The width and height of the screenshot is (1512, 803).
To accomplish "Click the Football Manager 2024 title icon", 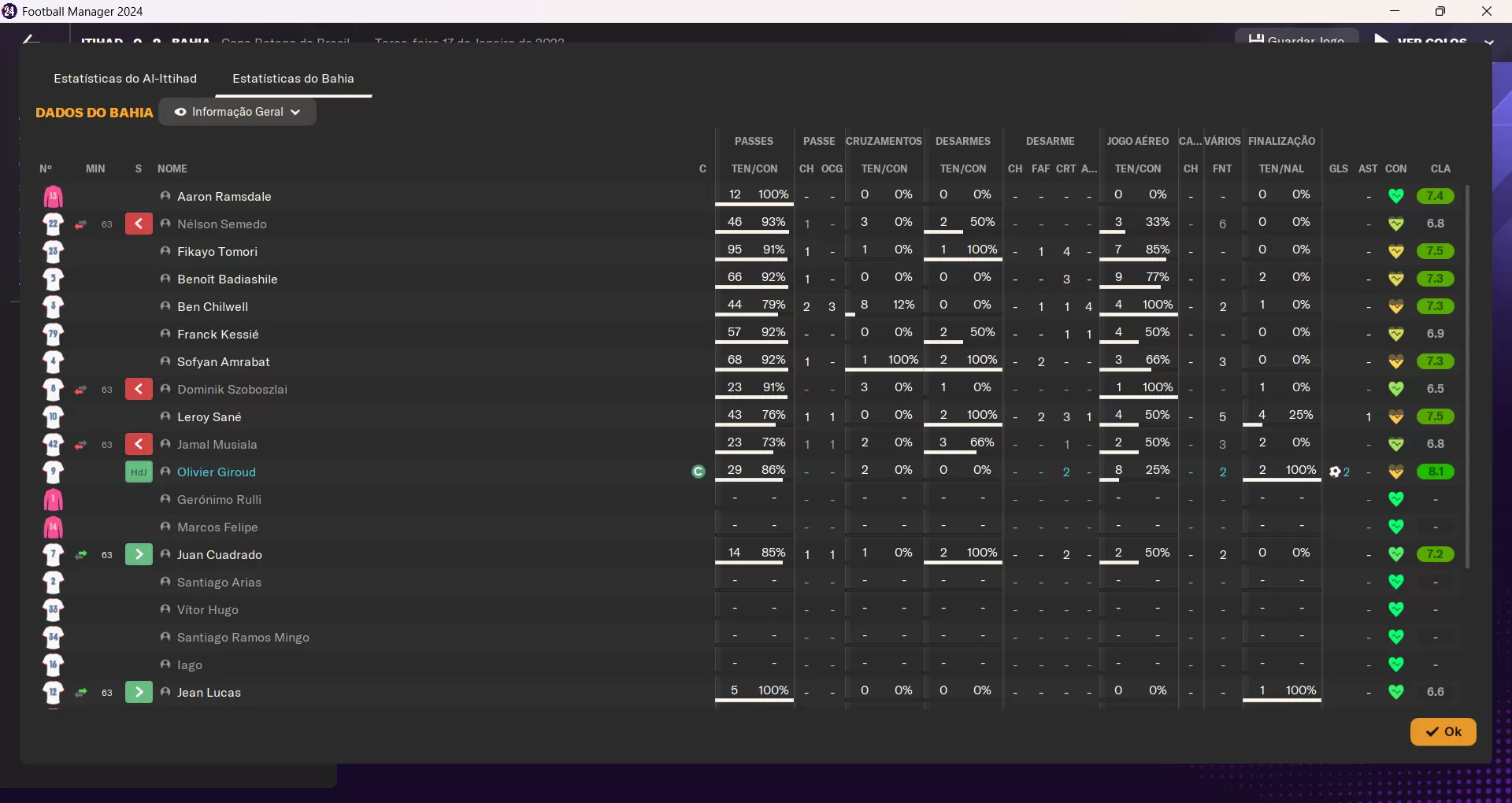I will click(x=9, y=11).
